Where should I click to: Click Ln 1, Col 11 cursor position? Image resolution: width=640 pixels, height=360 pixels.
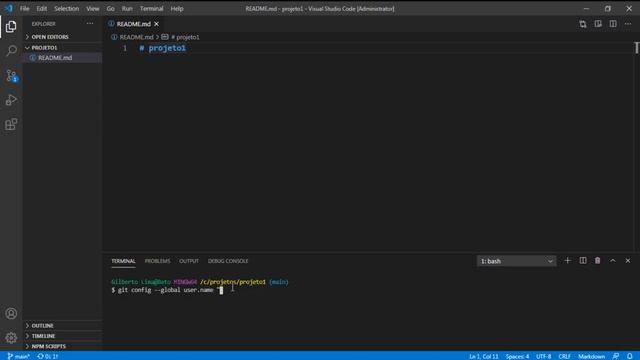(x=484, y=356)
